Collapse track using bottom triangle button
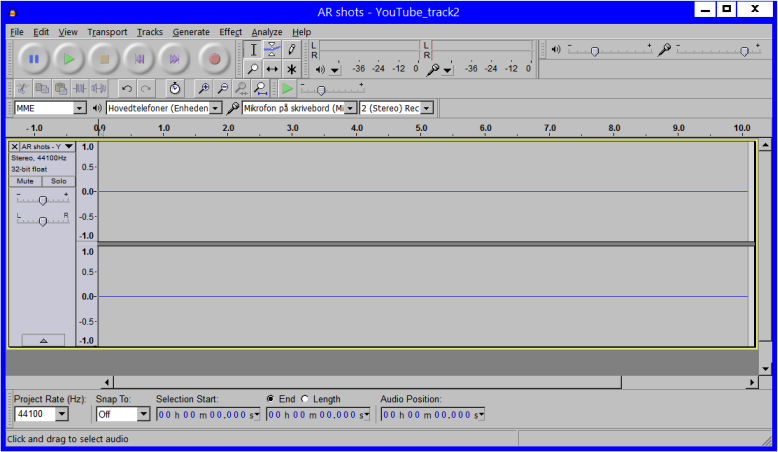 43,340
